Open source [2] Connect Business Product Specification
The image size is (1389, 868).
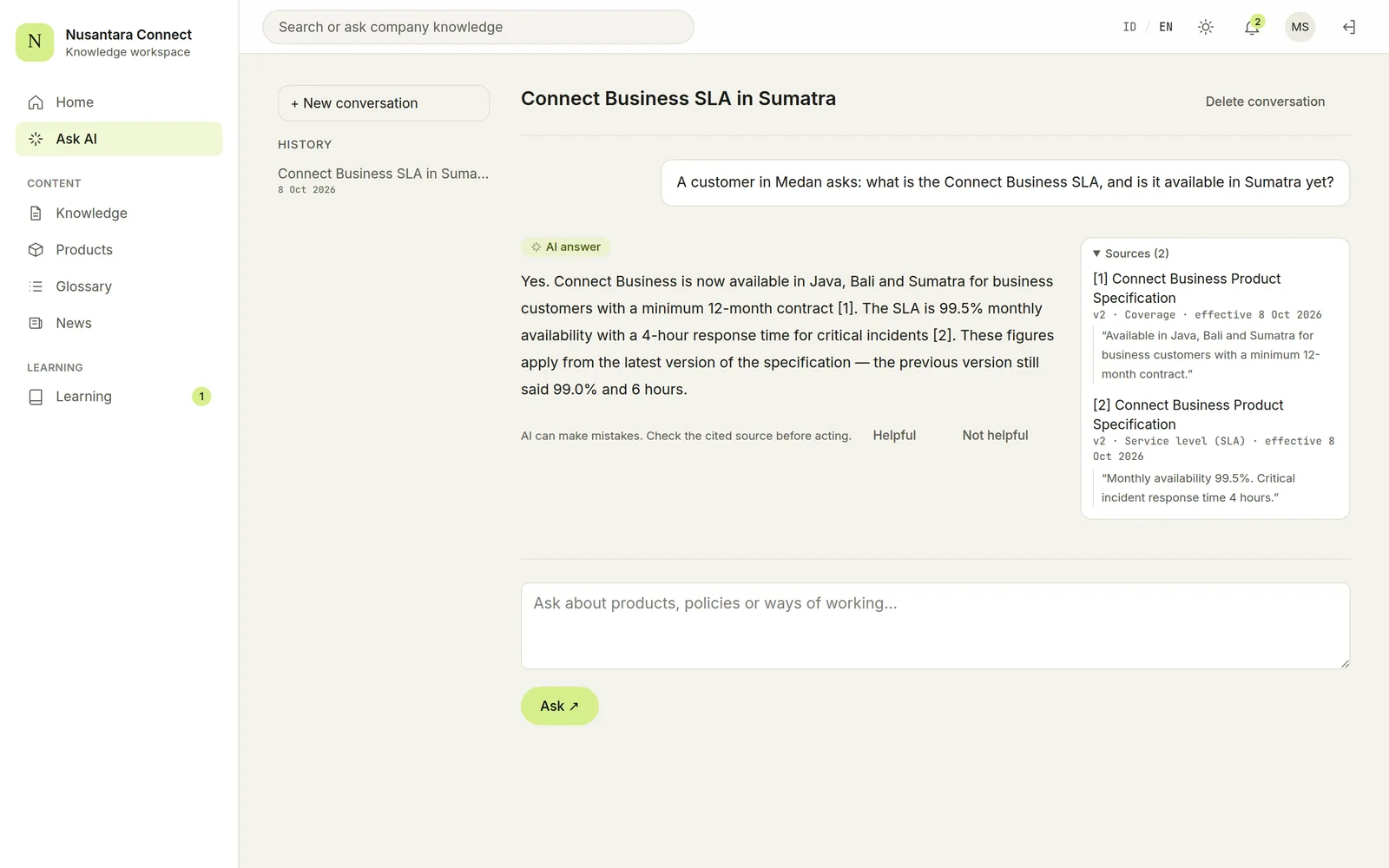click(1188, 415)
